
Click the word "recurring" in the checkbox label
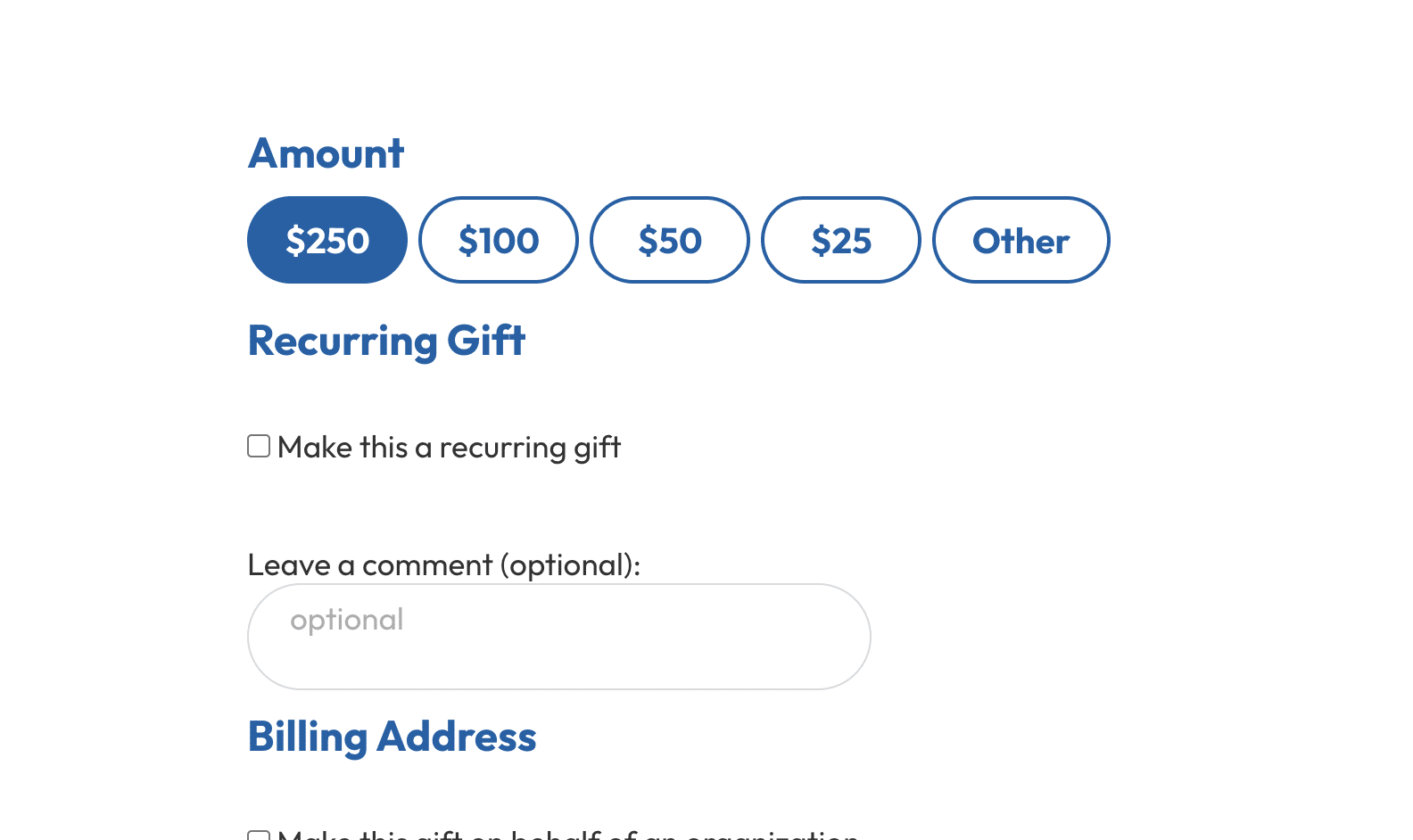[502, 448]
